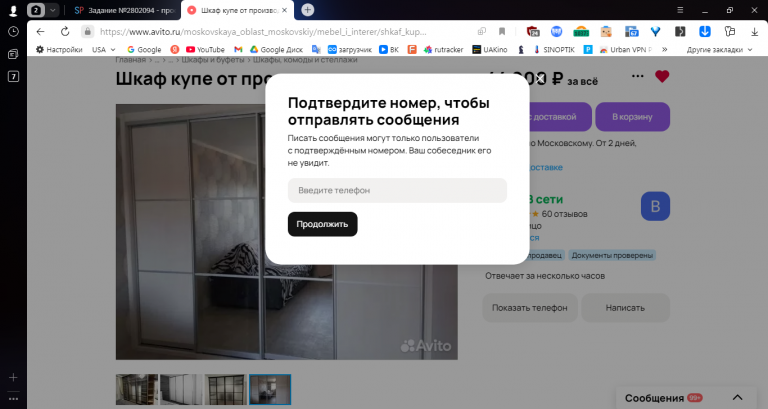Close the 'Шкаф купе' tab
Image resolution: width=768 pixels, height=409 pixels.
[x=285, y=10]
